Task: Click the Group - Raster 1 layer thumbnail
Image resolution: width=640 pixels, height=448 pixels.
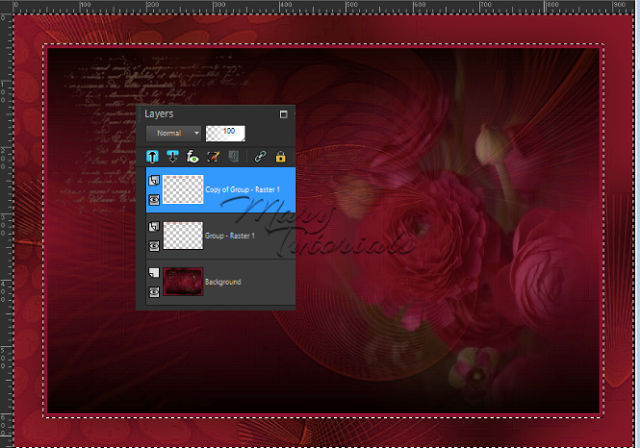Action: point(183,236)
